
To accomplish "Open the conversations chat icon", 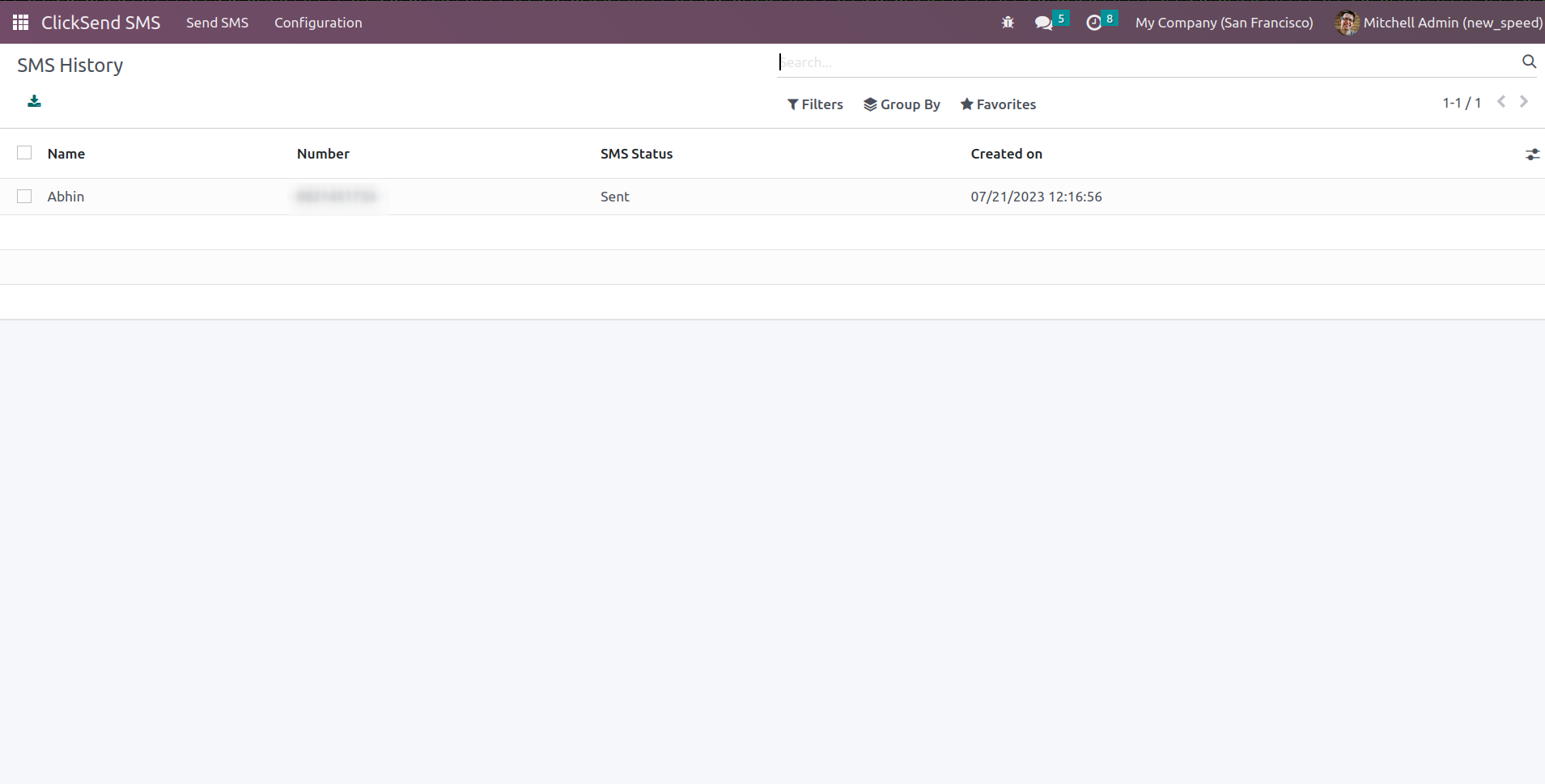I will pos(1044,23).
